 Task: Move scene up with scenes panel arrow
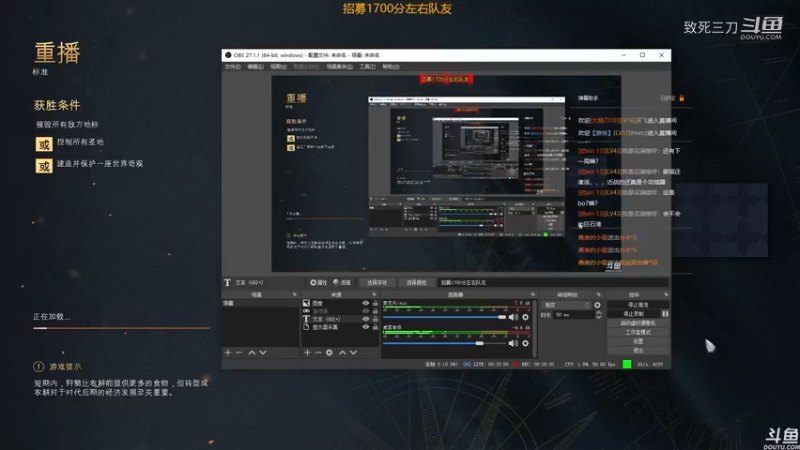252,353
